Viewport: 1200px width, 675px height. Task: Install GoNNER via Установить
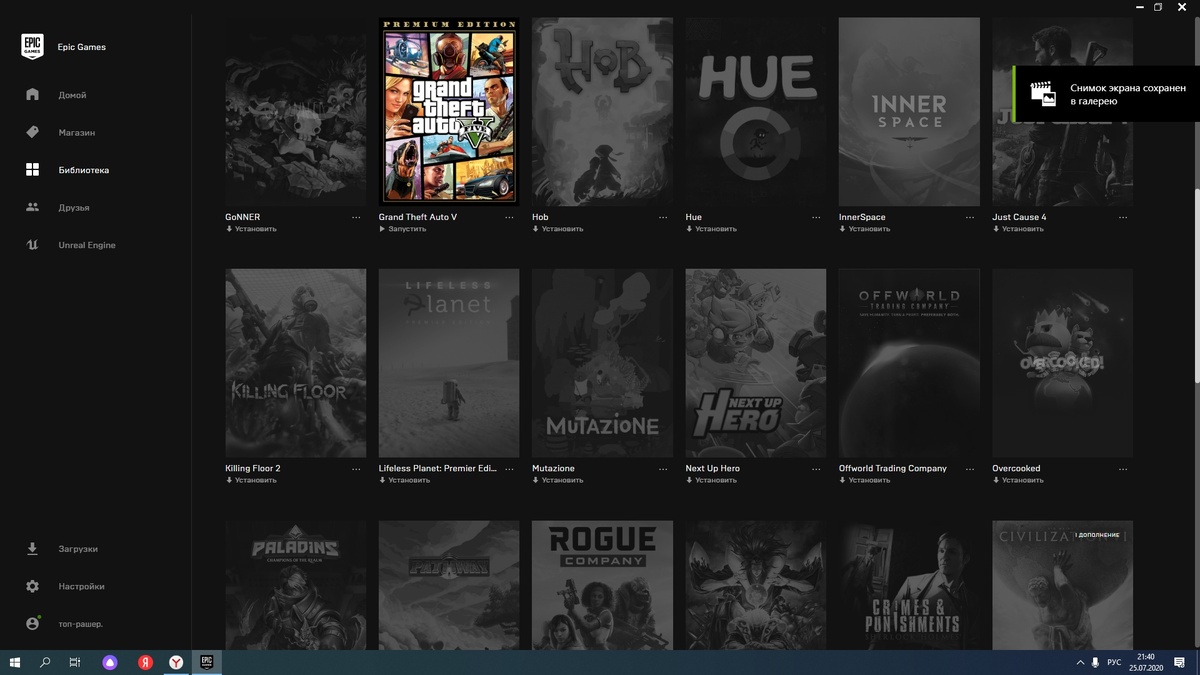(251, 229)
